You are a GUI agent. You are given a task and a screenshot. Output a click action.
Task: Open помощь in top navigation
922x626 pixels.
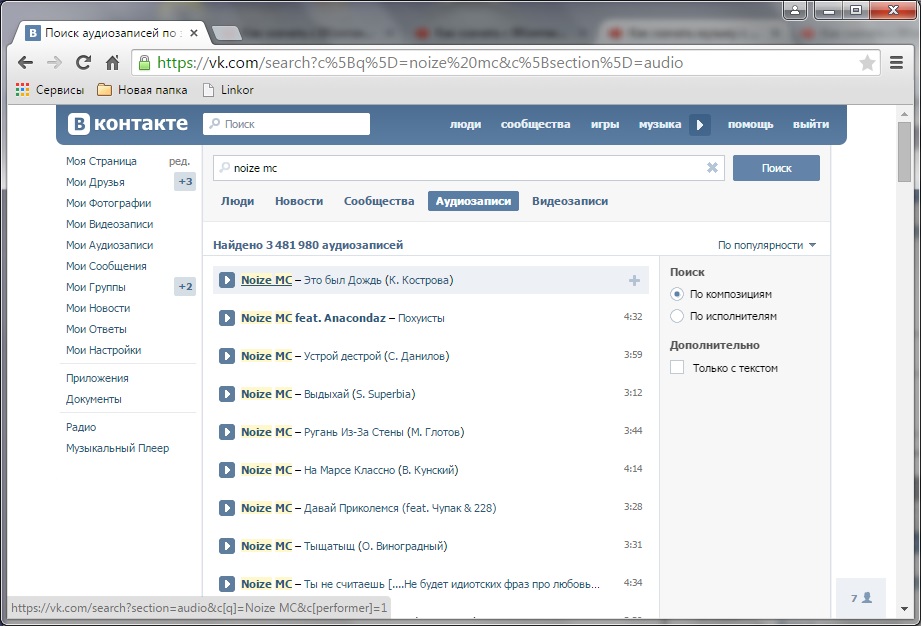(750, 125)
